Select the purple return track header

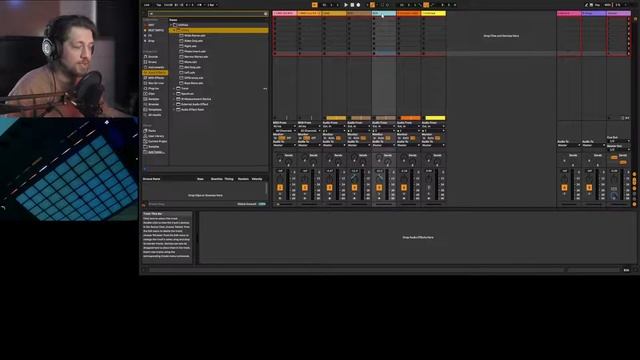coord(594,13)
